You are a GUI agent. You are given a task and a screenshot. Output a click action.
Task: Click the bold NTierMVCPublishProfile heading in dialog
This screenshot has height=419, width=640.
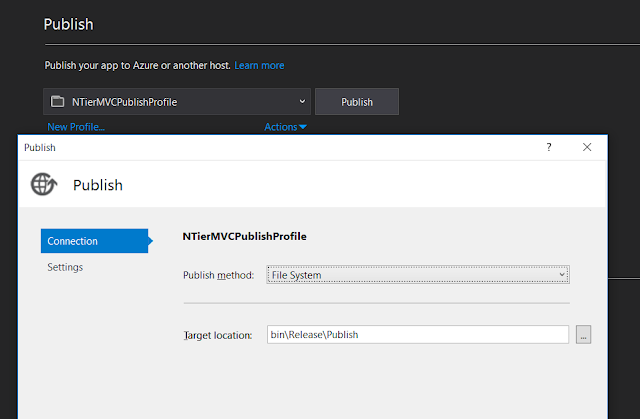tap(244, 237)
